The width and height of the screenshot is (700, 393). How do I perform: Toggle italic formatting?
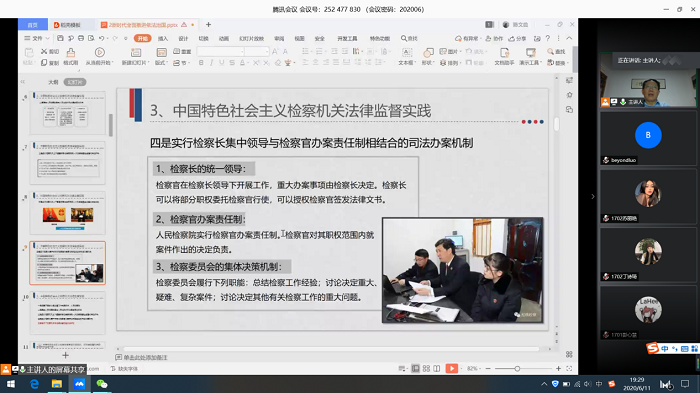click(x=212, y=63)
